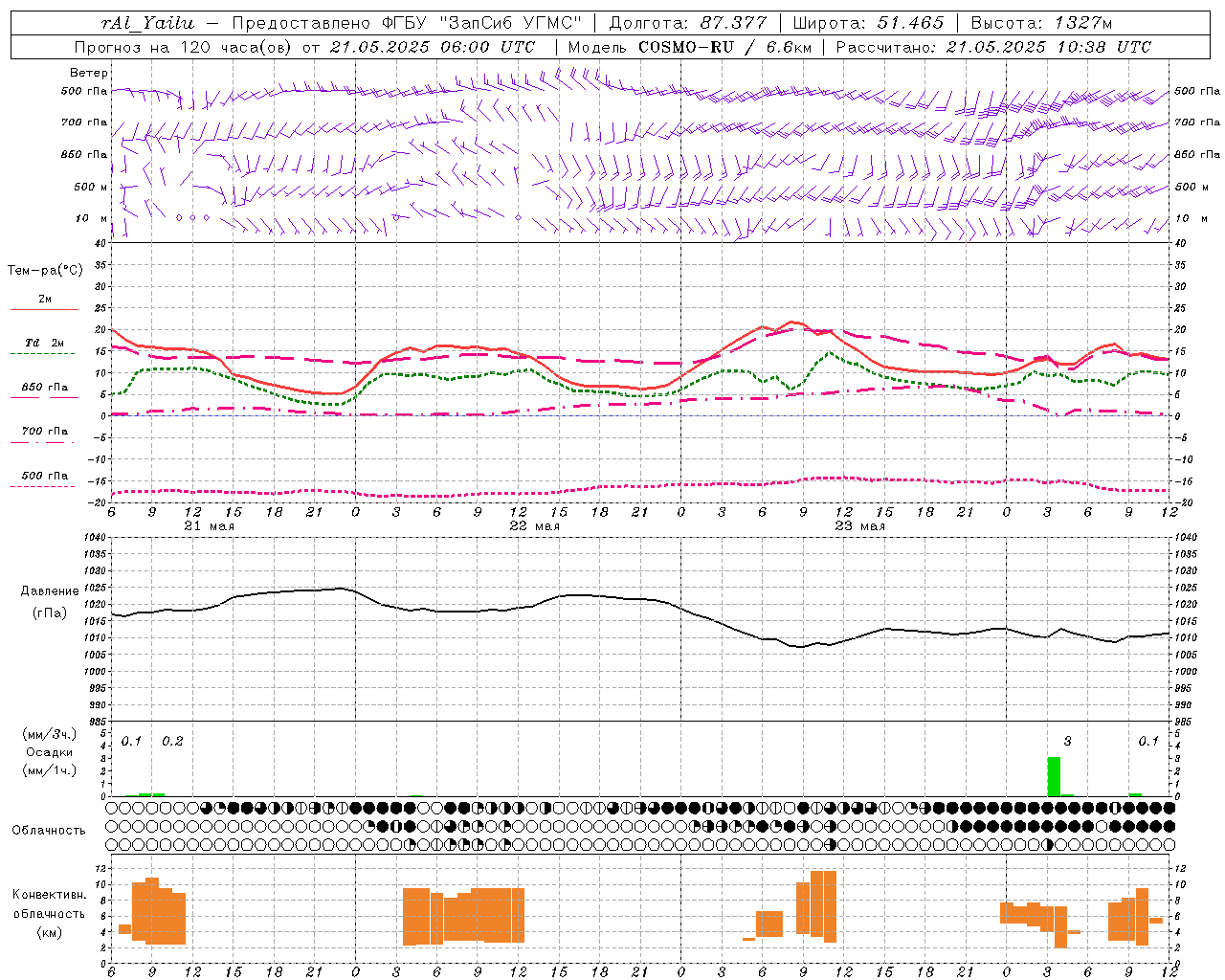Click the 21 мая date label
Viewport: 1225px width, 980px height.
[x=209, y=526]
